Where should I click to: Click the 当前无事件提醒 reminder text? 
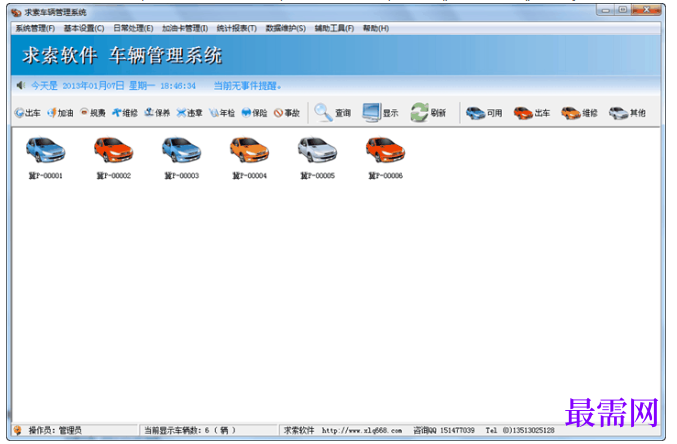(247, 86)
